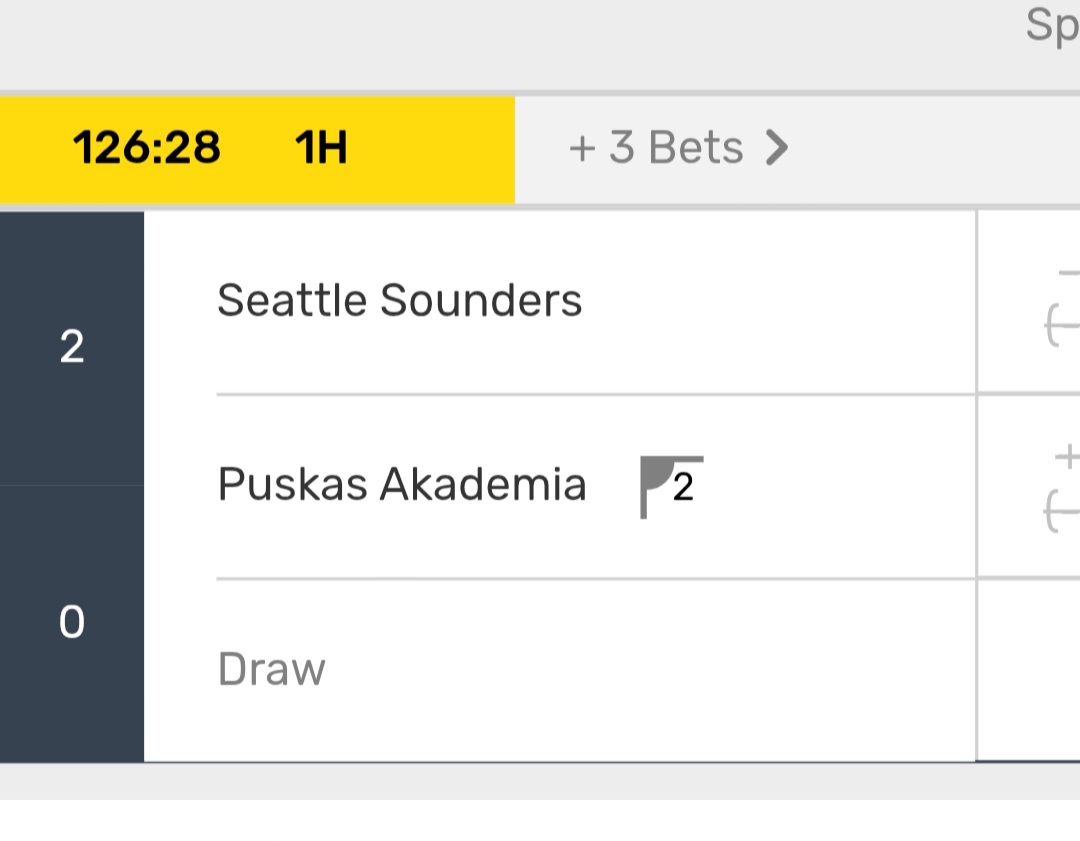This screenshot has width=1080, height=841.
Task: Click the 126:28 match timer
Action: (x=146, y=148)
